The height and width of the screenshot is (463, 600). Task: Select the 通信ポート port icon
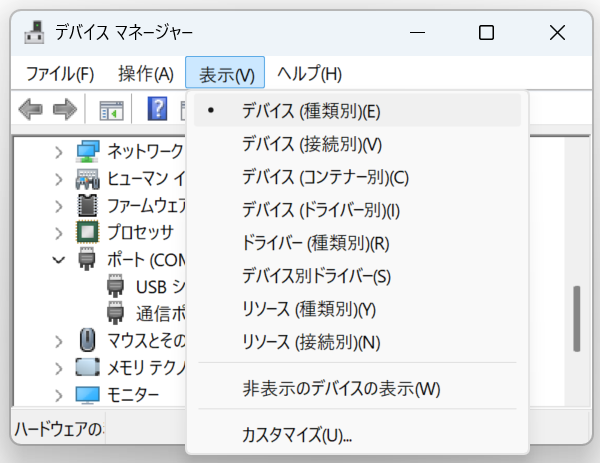[x=115, y=312]
